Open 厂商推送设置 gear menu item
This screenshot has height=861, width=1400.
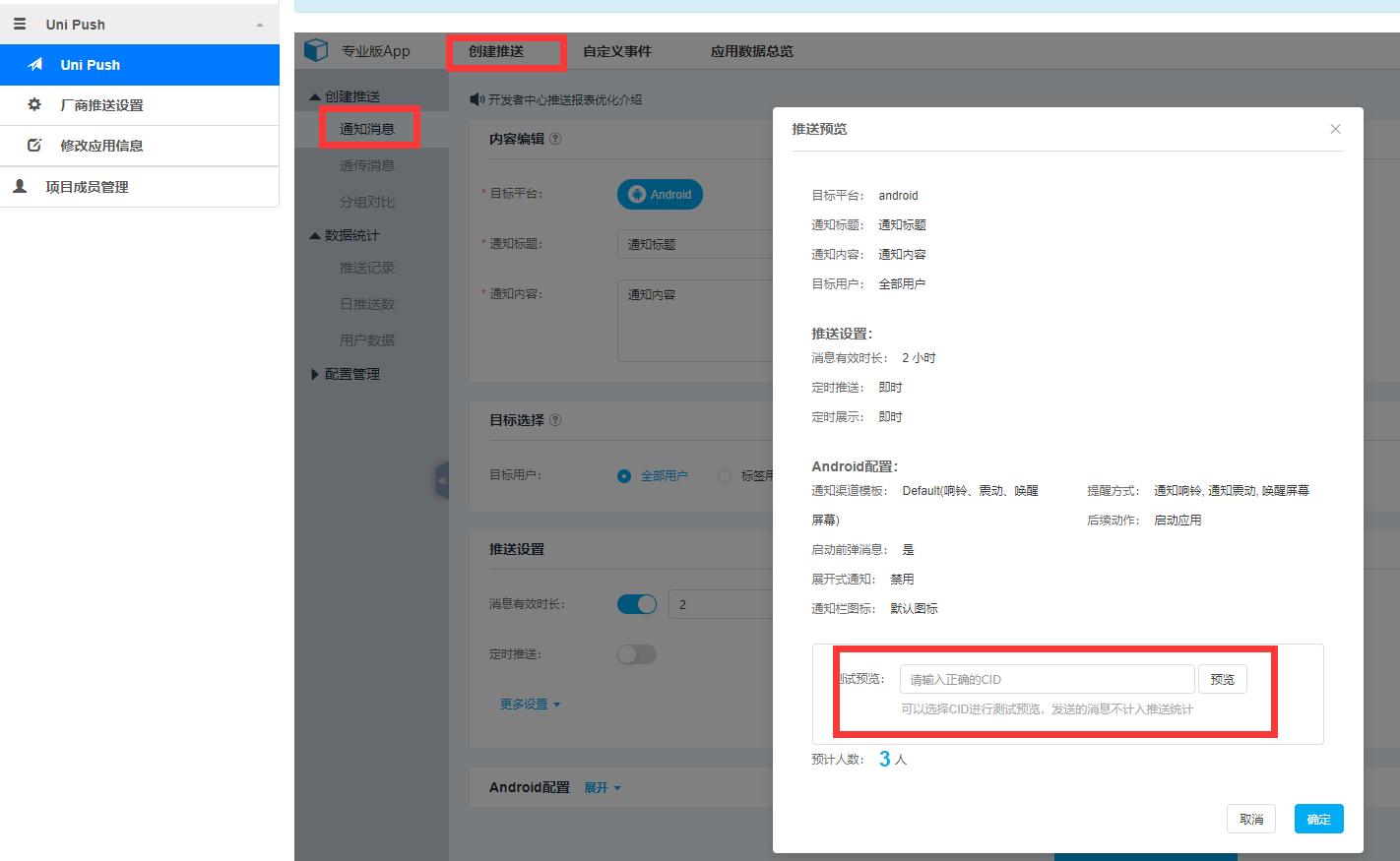[x=140, y=105]
